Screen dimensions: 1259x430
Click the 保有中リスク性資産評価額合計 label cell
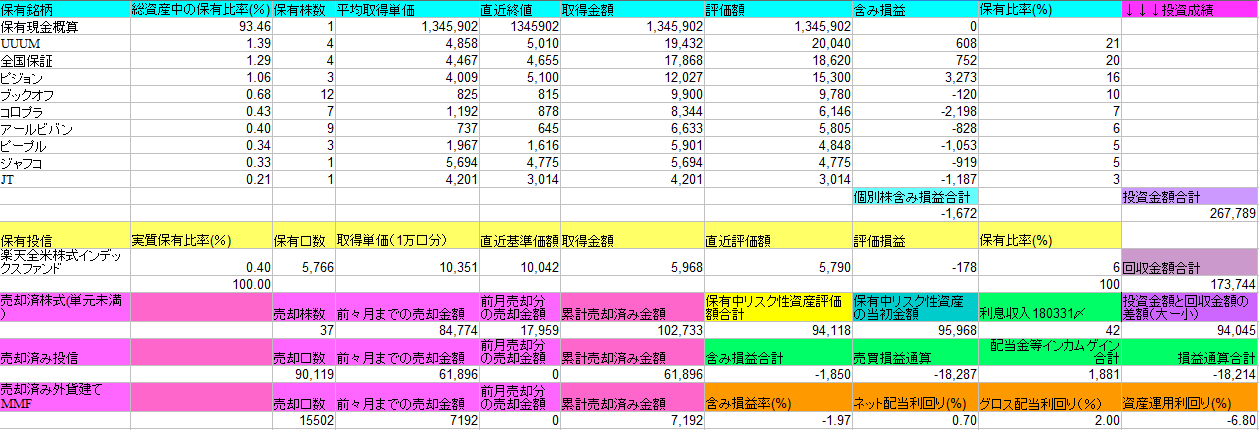coord(777,307)
